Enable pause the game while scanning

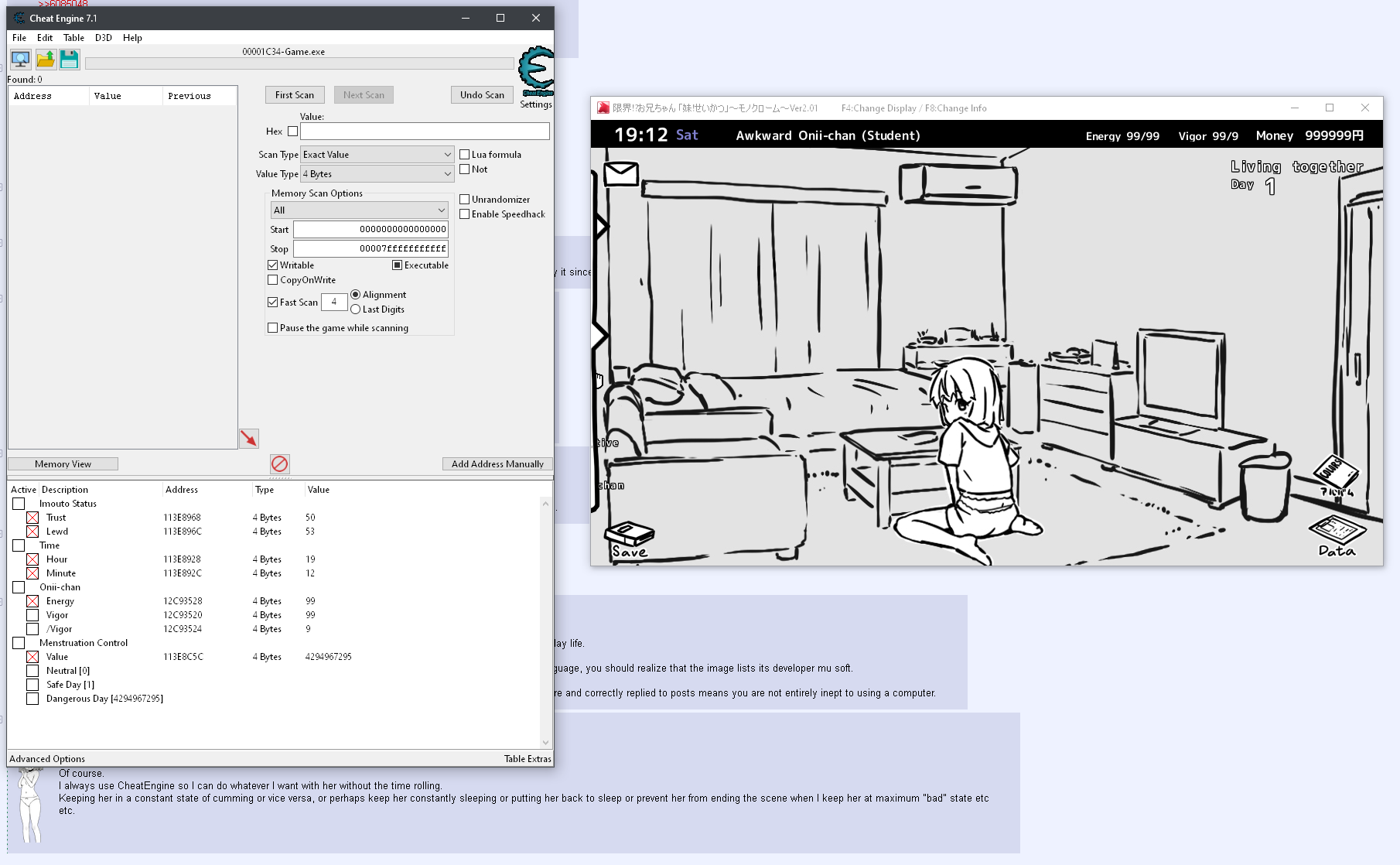273,328
